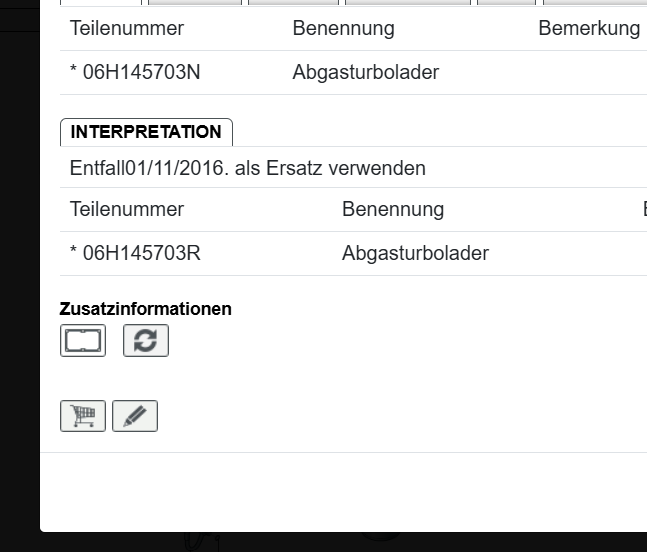Select the INTERPRETATION tab
Viewport: 647px width, 552px height.
point(146,132)
